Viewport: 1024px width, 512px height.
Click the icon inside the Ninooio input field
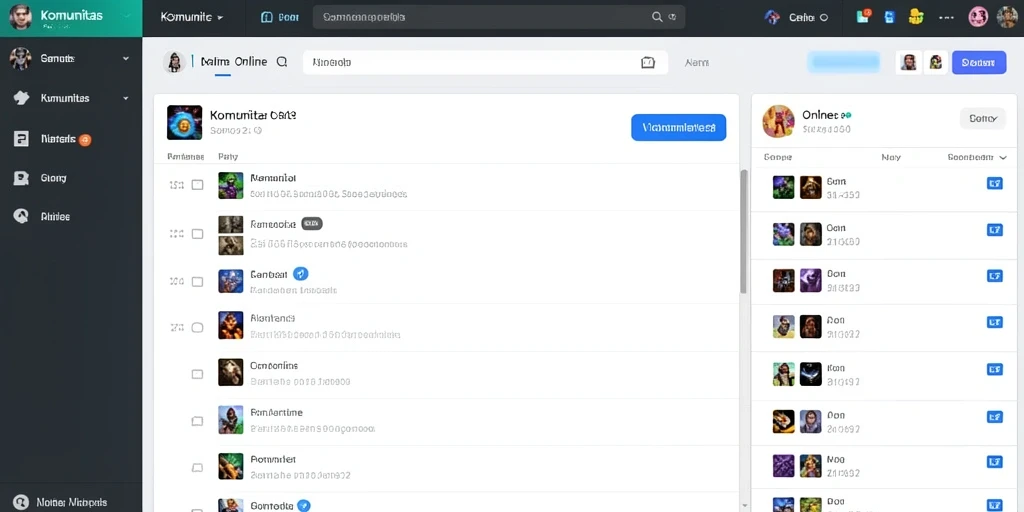(647, 63)
